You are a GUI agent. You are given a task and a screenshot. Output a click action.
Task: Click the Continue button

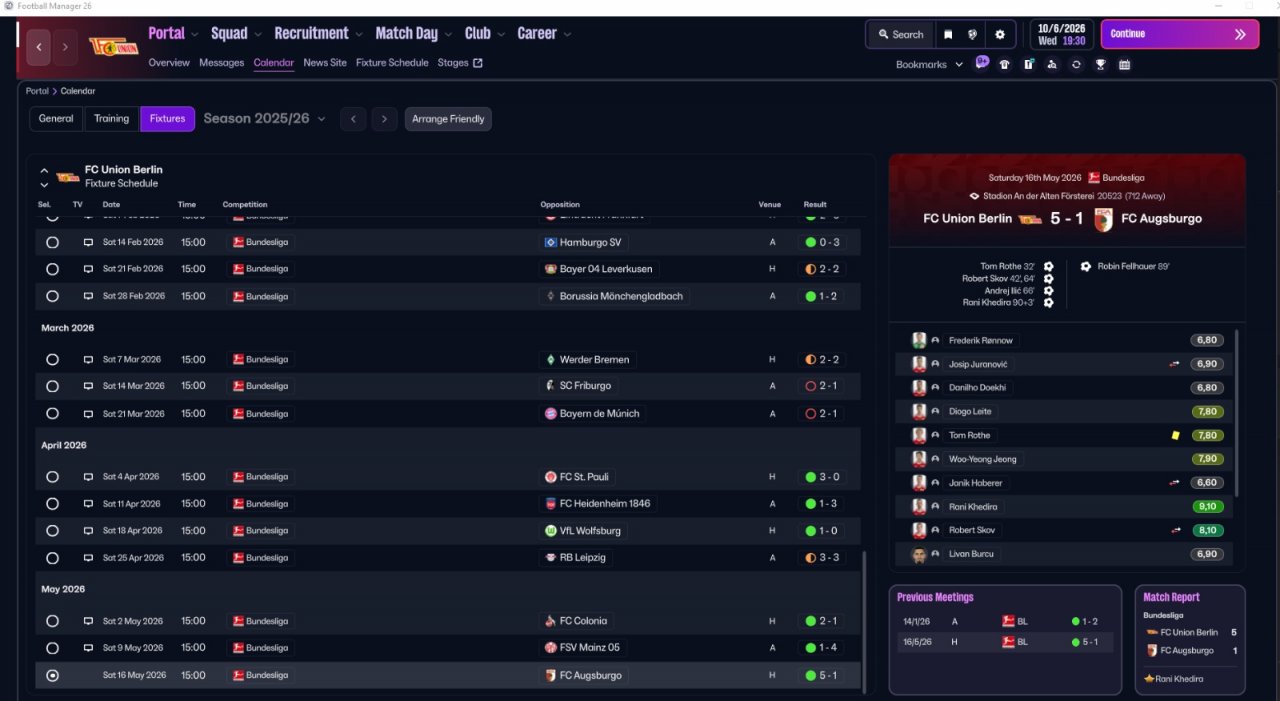coord(1180,34)
